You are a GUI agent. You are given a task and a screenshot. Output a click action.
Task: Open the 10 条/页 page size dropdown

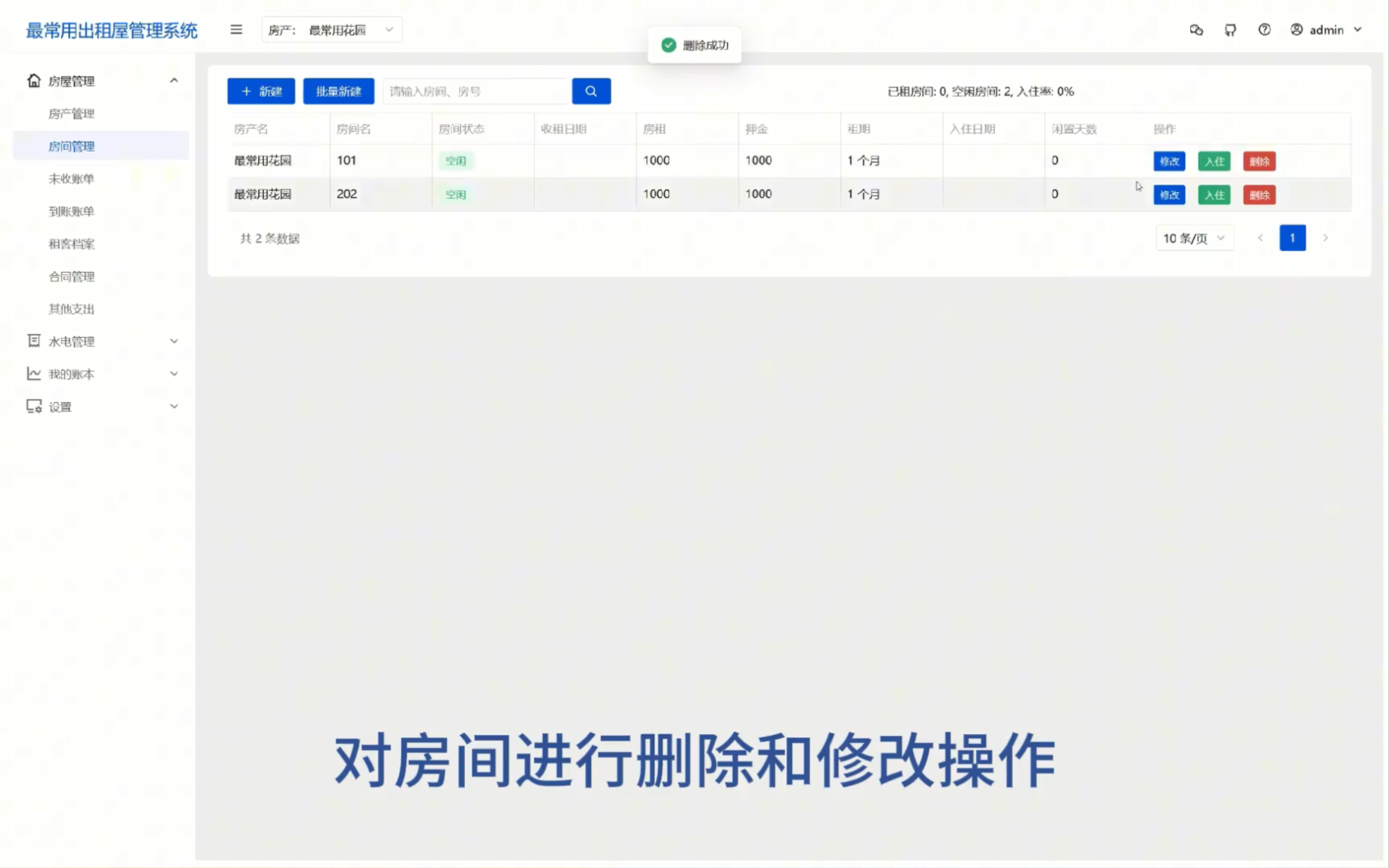coord(1194,238)
